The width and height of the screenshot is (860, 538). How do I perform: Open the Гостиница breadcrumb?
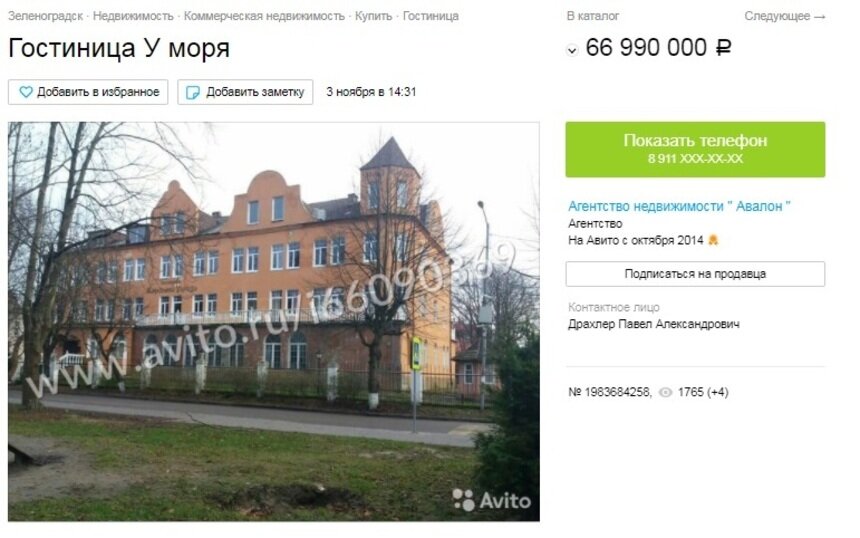tap(431, 16)
